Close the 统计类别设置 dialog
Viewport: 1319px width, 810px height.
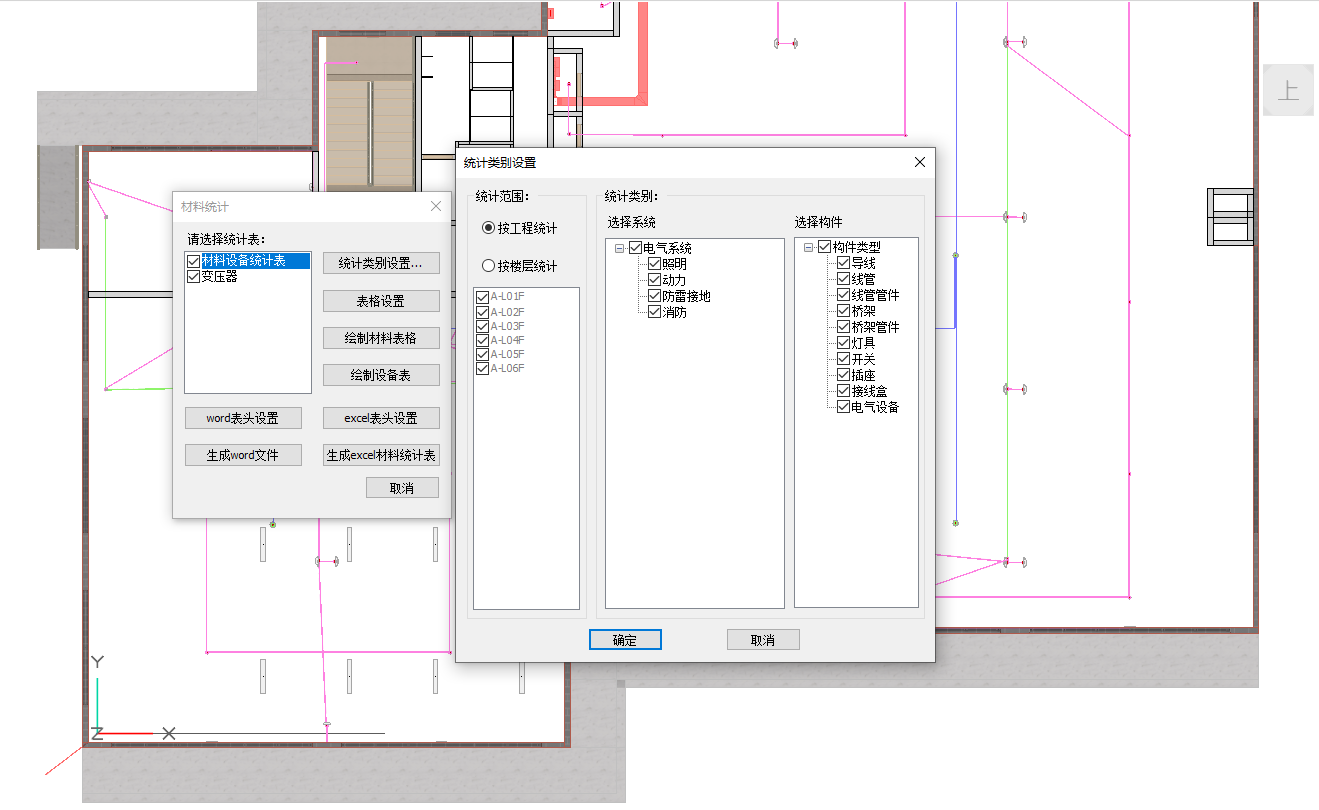(x=920, y=162)
